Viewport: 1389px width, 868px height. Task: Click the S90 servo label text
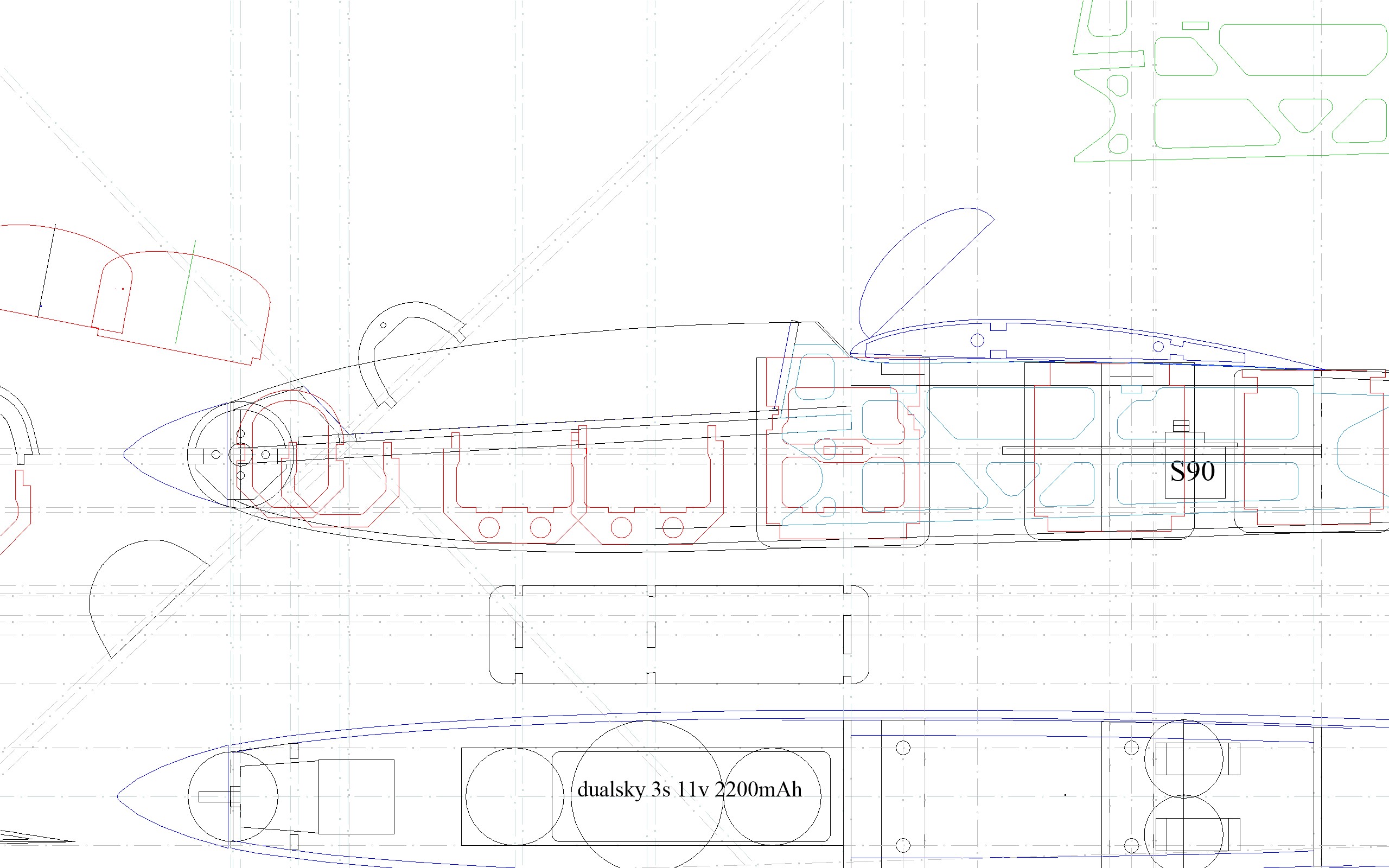click(1192, 471)
